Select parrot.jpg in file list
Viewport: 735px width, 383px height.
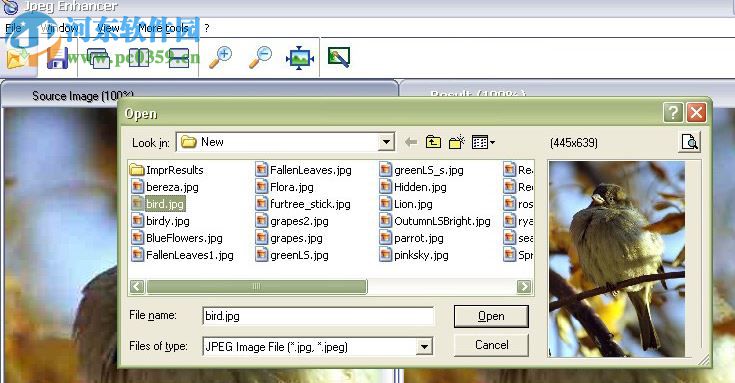pyautogui.click(x=411, y=238)
